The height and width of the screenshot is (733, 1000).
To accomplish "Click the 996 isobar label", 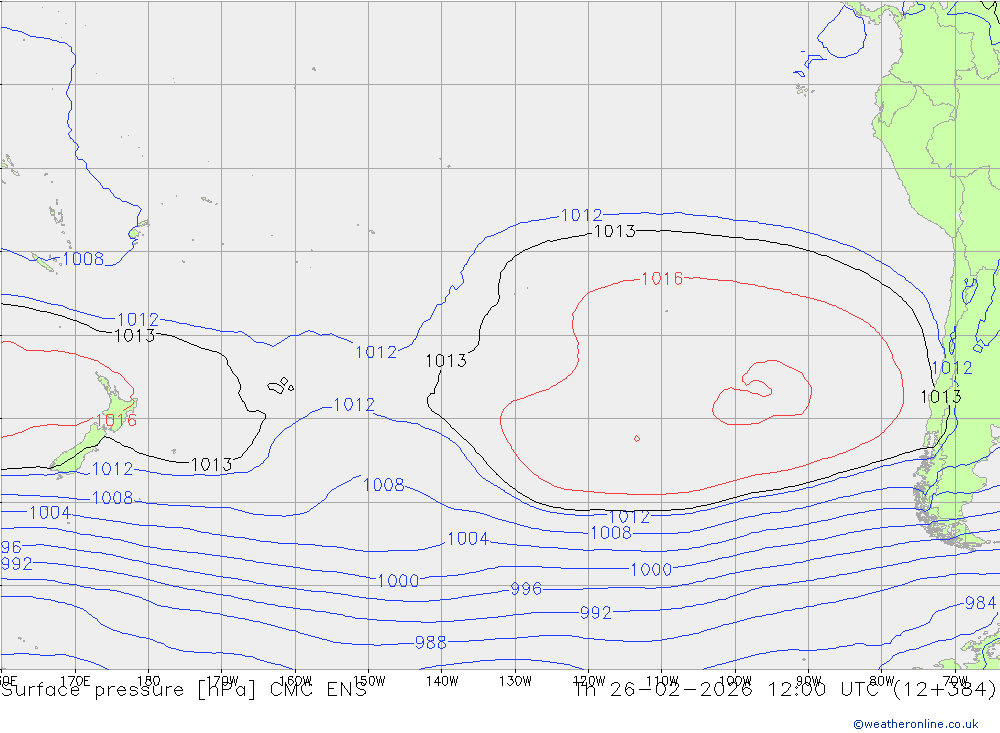I will tap(526, 589).
